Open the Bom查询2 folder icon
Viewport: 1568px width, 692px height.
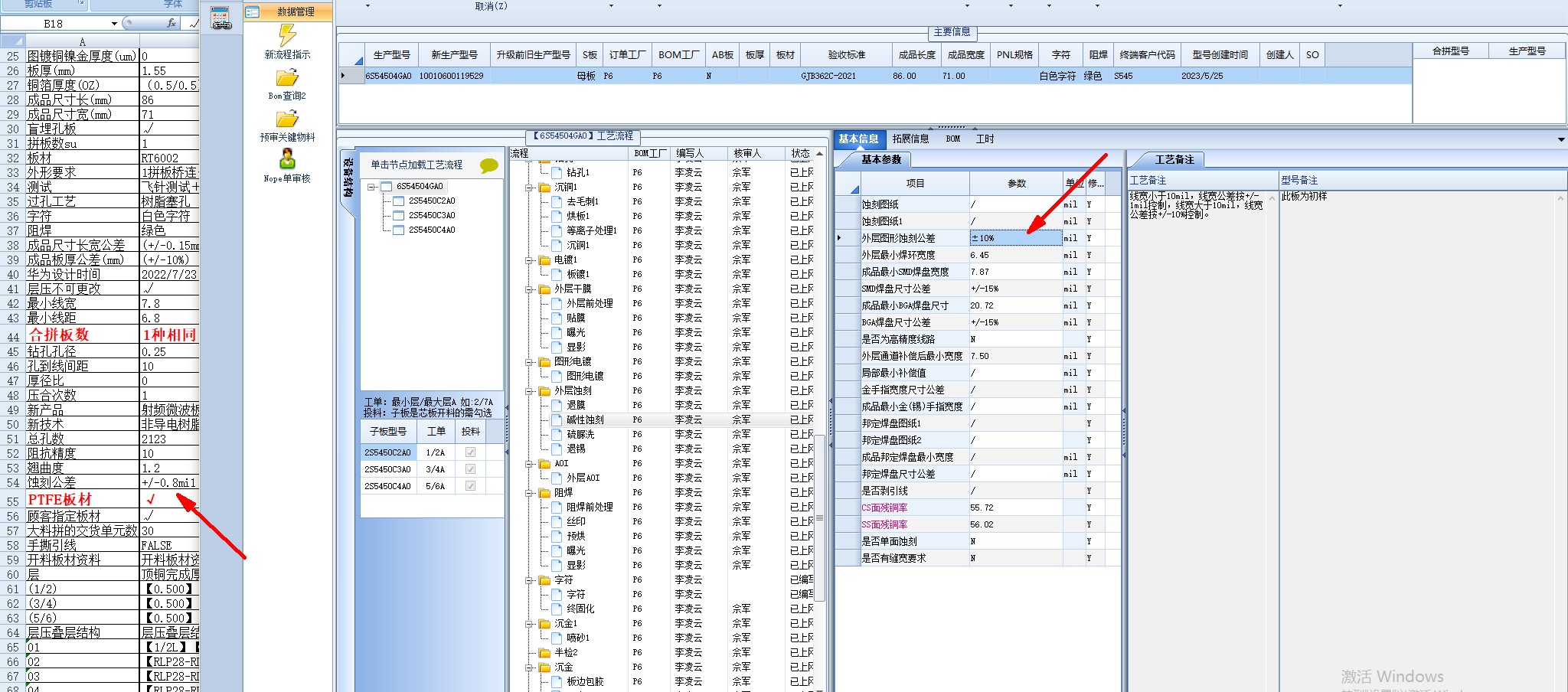tap(287, 77)
